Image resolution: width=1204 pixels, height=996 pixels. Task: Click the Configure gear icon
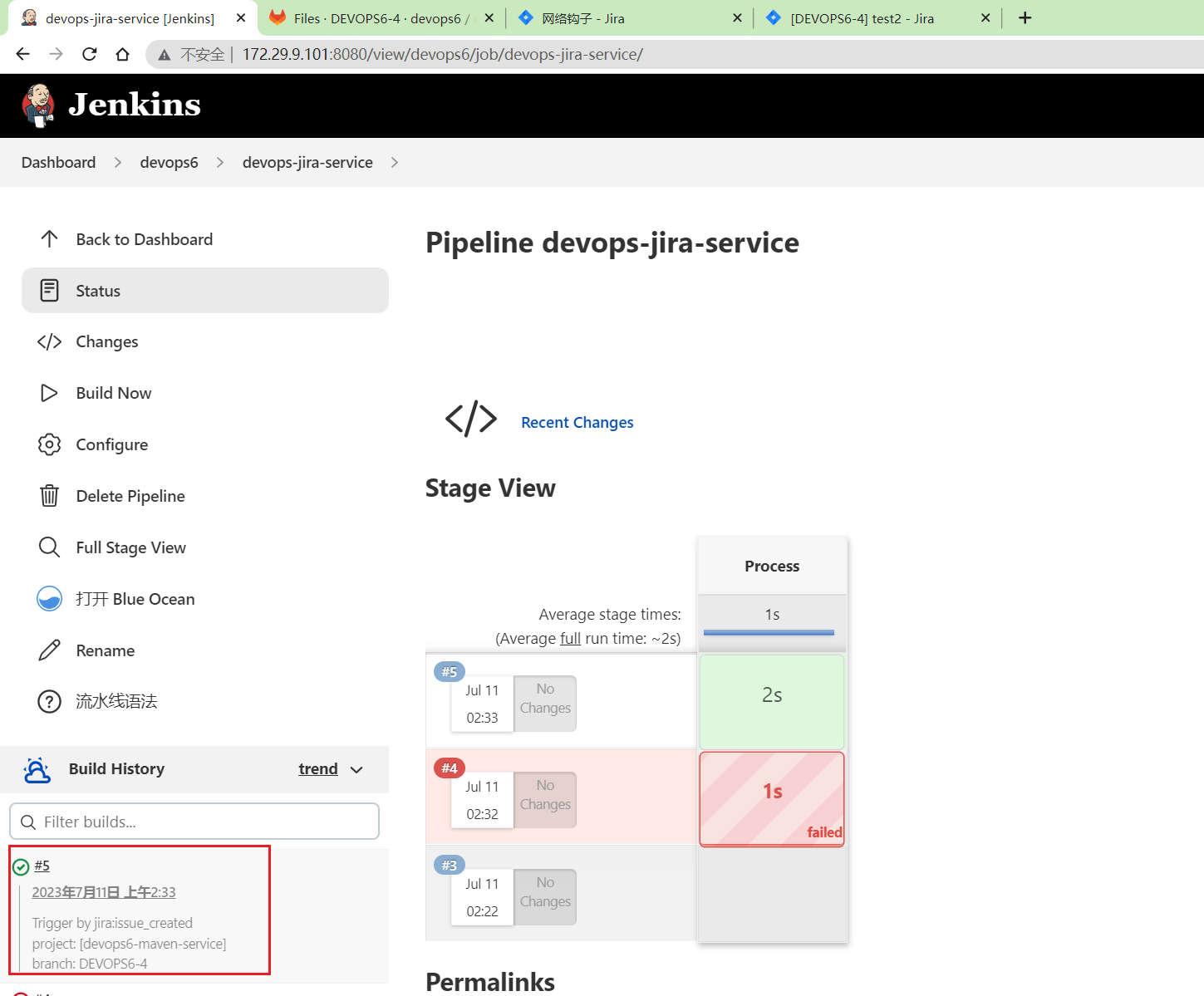(49, 444)
